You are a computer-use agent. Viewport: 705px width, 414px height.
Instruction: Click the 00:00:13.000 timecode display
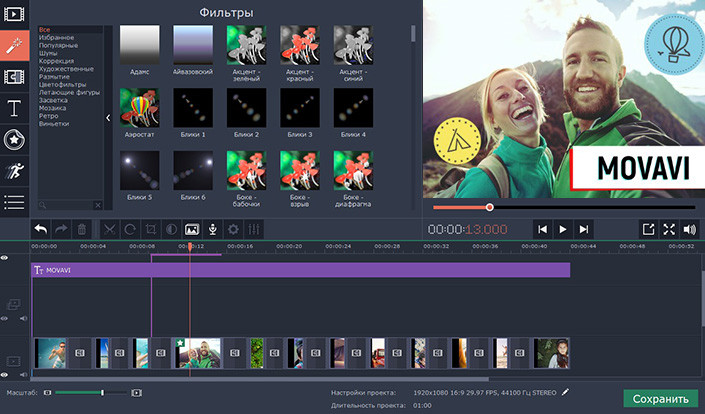468,229
